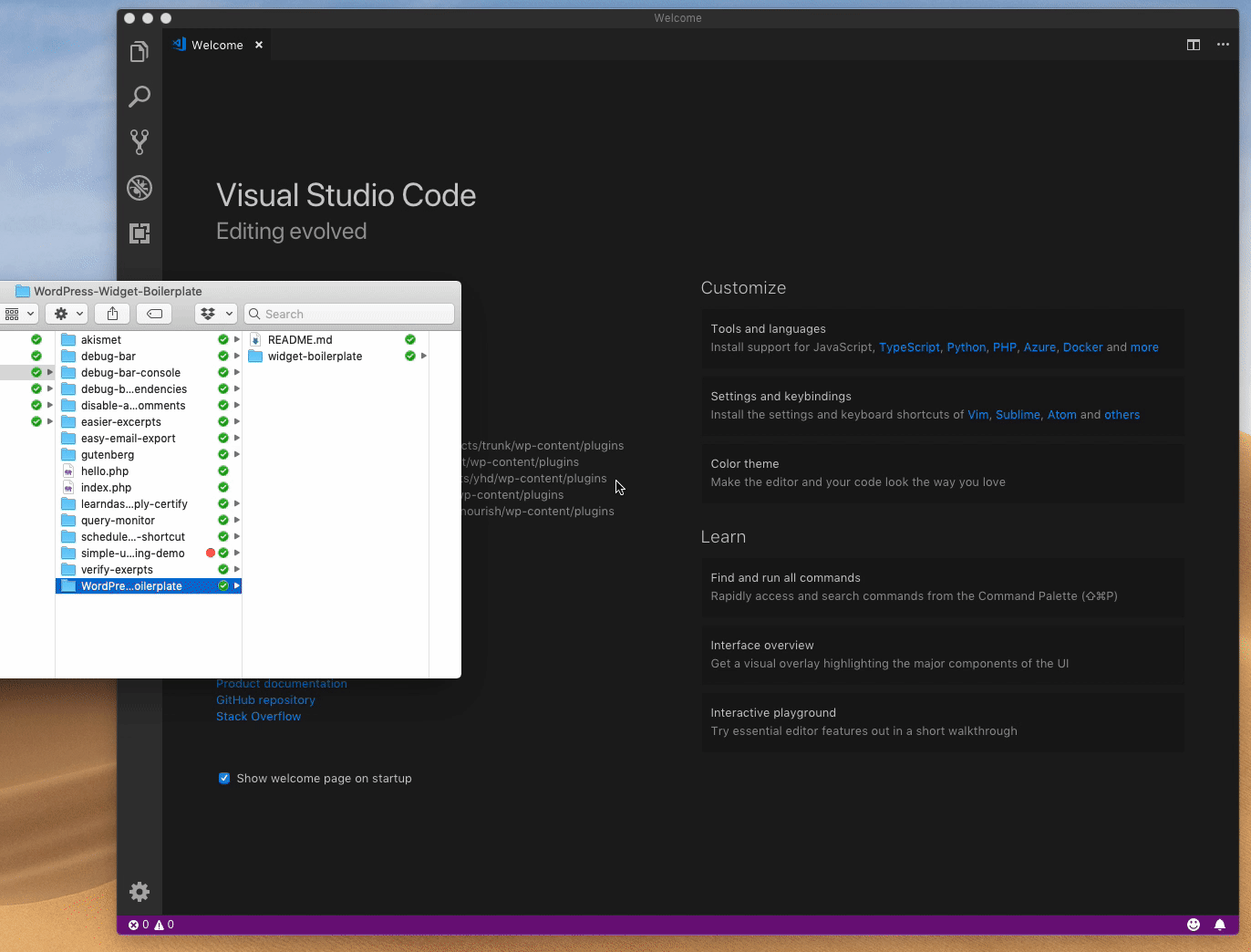Select the Welcome editor tab
The width and height of the screenshot is (1251, 952).
(217, 45)
